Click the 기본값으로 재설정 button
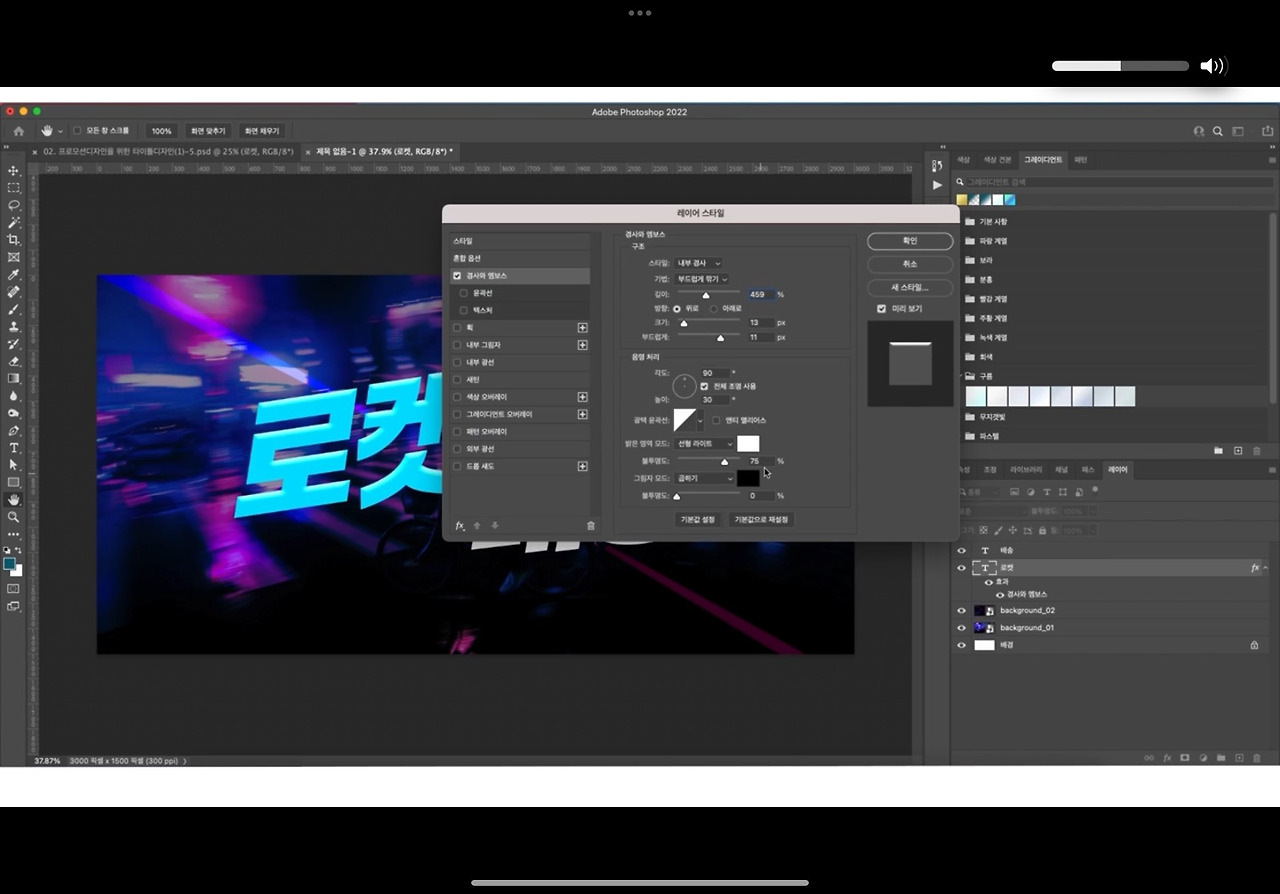This screenshot has height=894, width=1280. 761,520
